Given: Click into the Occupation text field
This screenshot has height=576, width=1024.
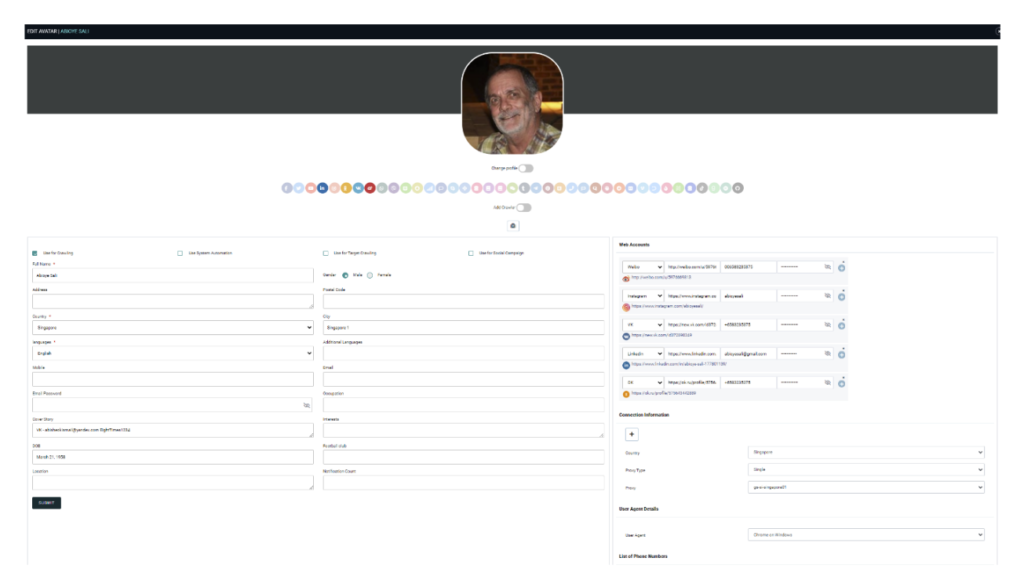Looking at the screenshot, I should pos(463,405).
